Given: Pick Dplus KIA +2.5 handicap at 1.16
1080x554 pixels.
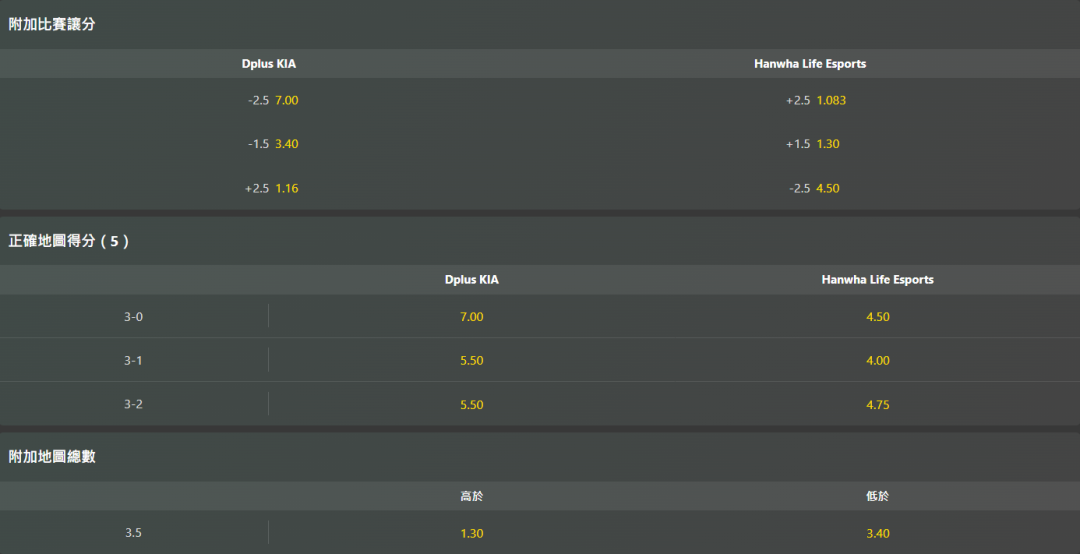Looking at the screenshot, I should tap(269, 188).
